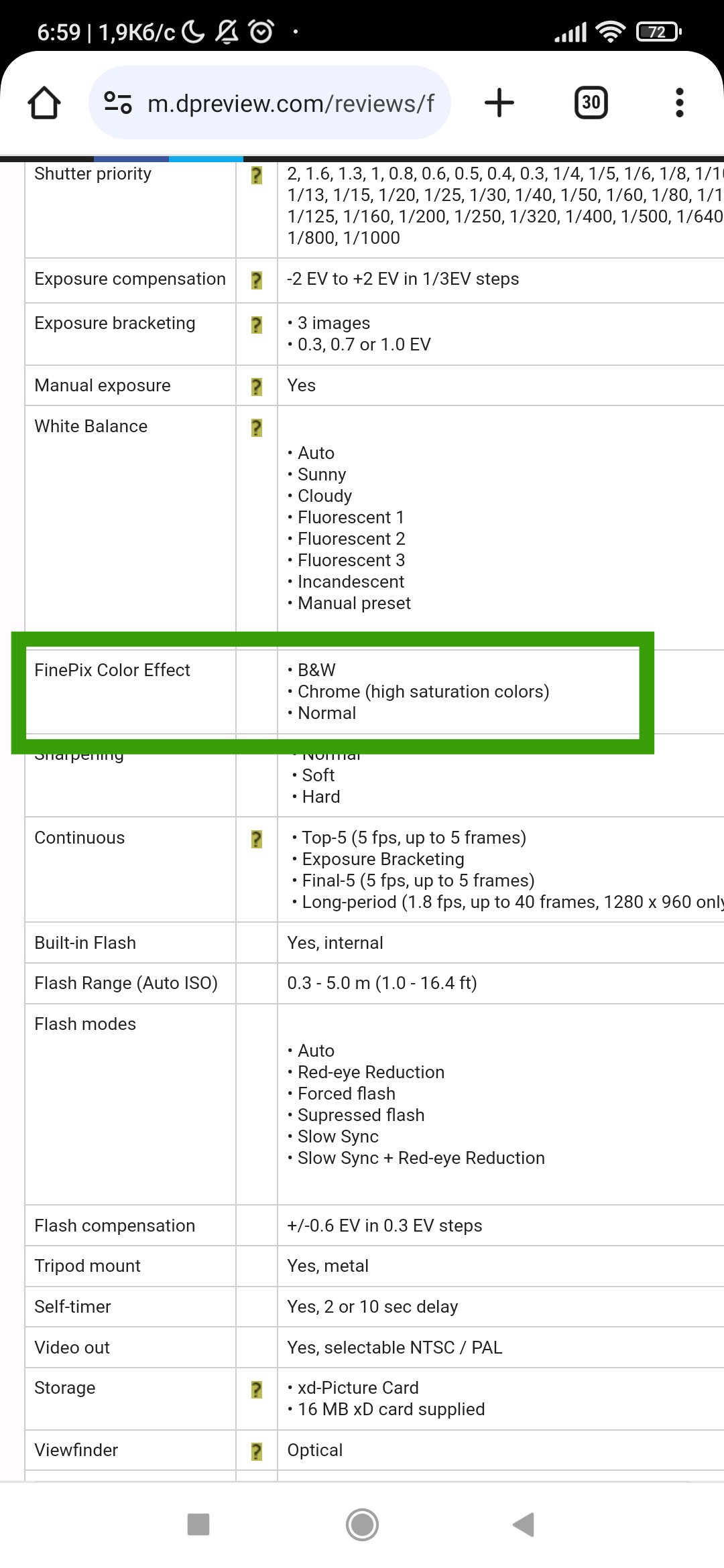Click the help icon beside Exposure bracketing
This screenshot has height=1568, width=724.
click(256, 324)
